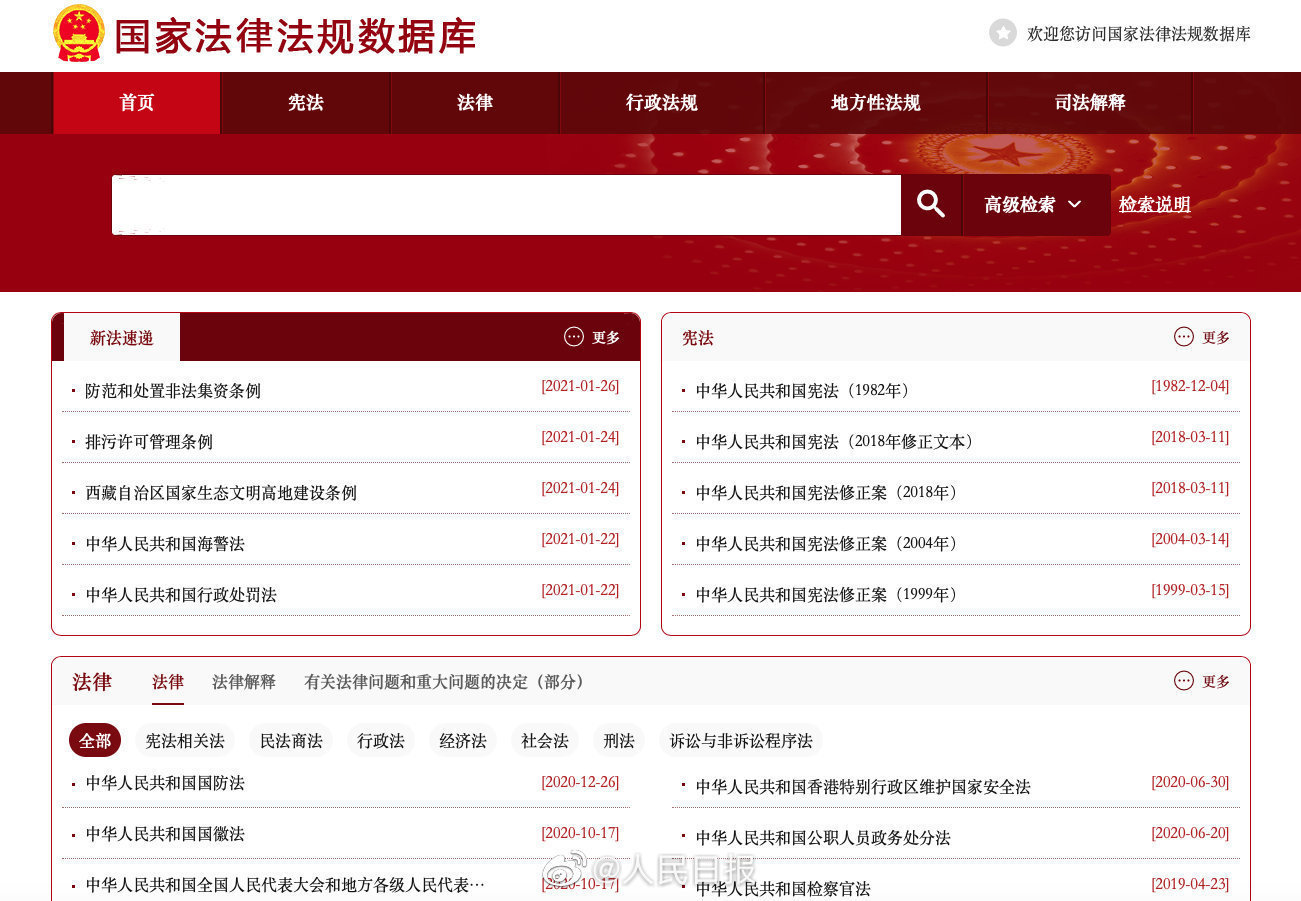1301x901 pixels.
Task: Click the chevron arrow next to 高级检索
Action: (1075, 204)
